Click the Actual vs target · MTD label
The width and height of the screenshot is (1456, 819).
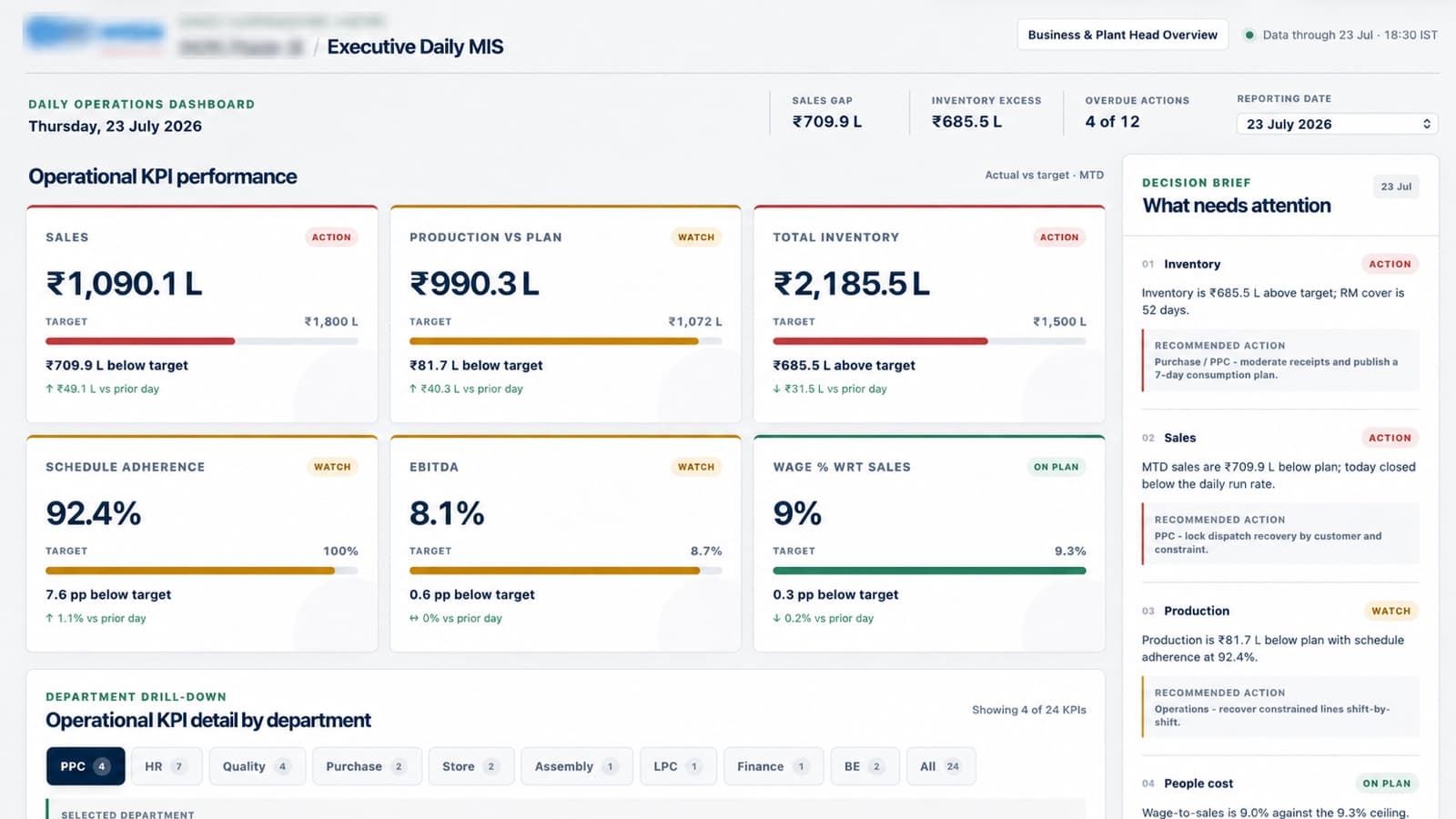[x=1044, y=175]
